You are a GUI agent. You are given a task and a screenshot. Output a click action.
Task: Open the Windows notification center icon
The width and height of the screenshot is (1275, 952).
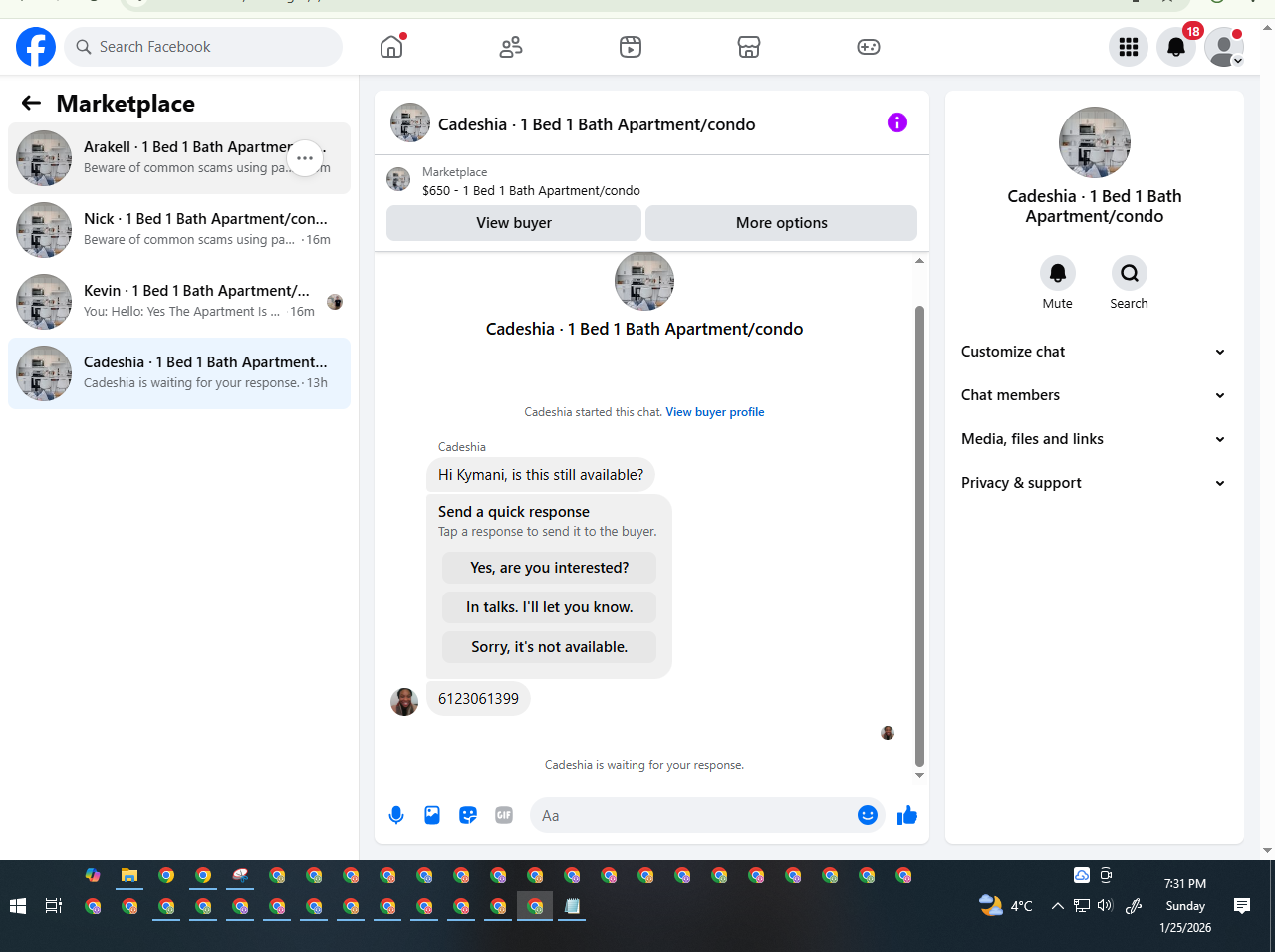tap(1242, 906)
